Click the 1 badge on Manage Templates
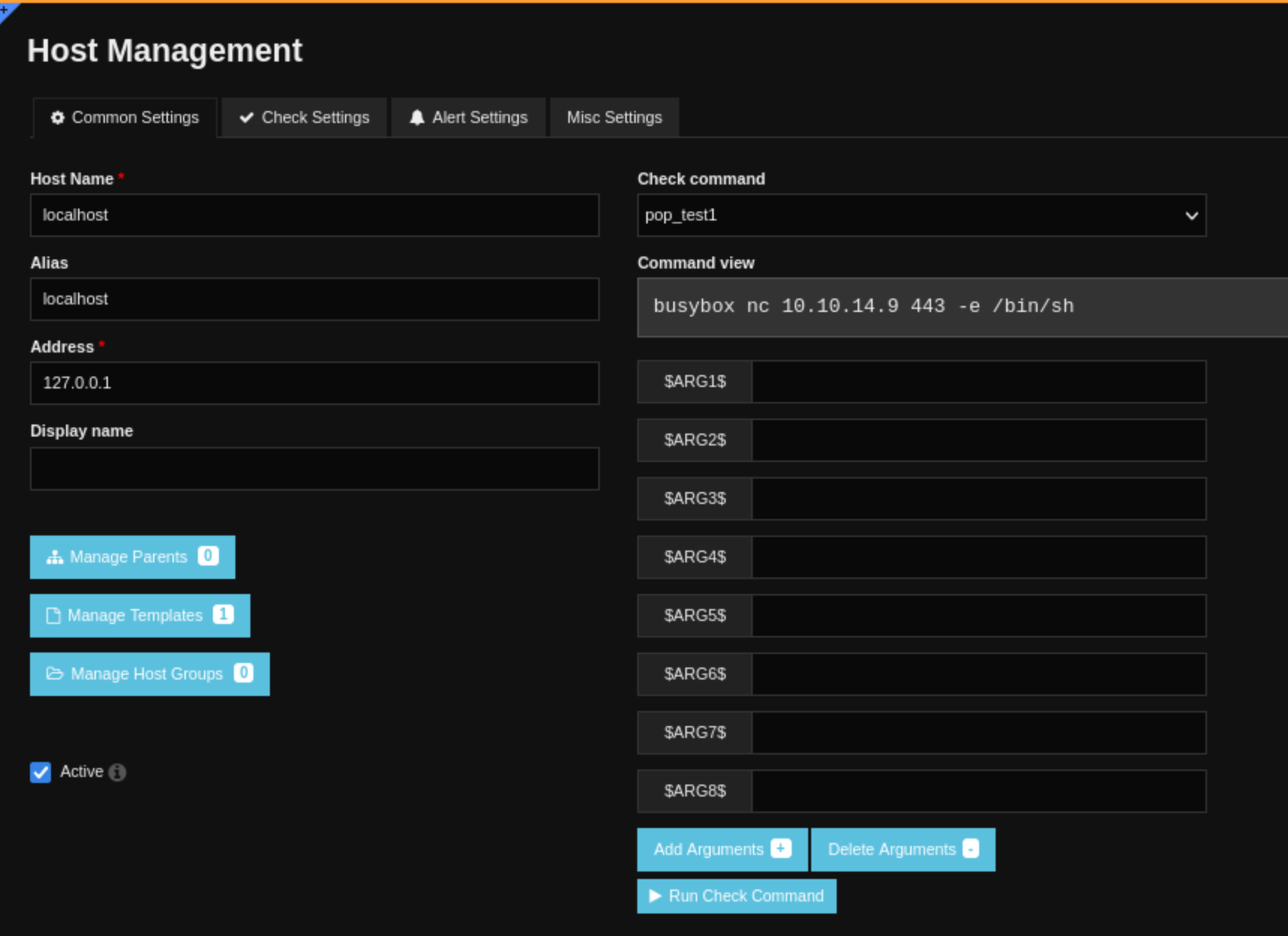The width and height of the screenshot is (1288, 936). click(x=223, y=614)
